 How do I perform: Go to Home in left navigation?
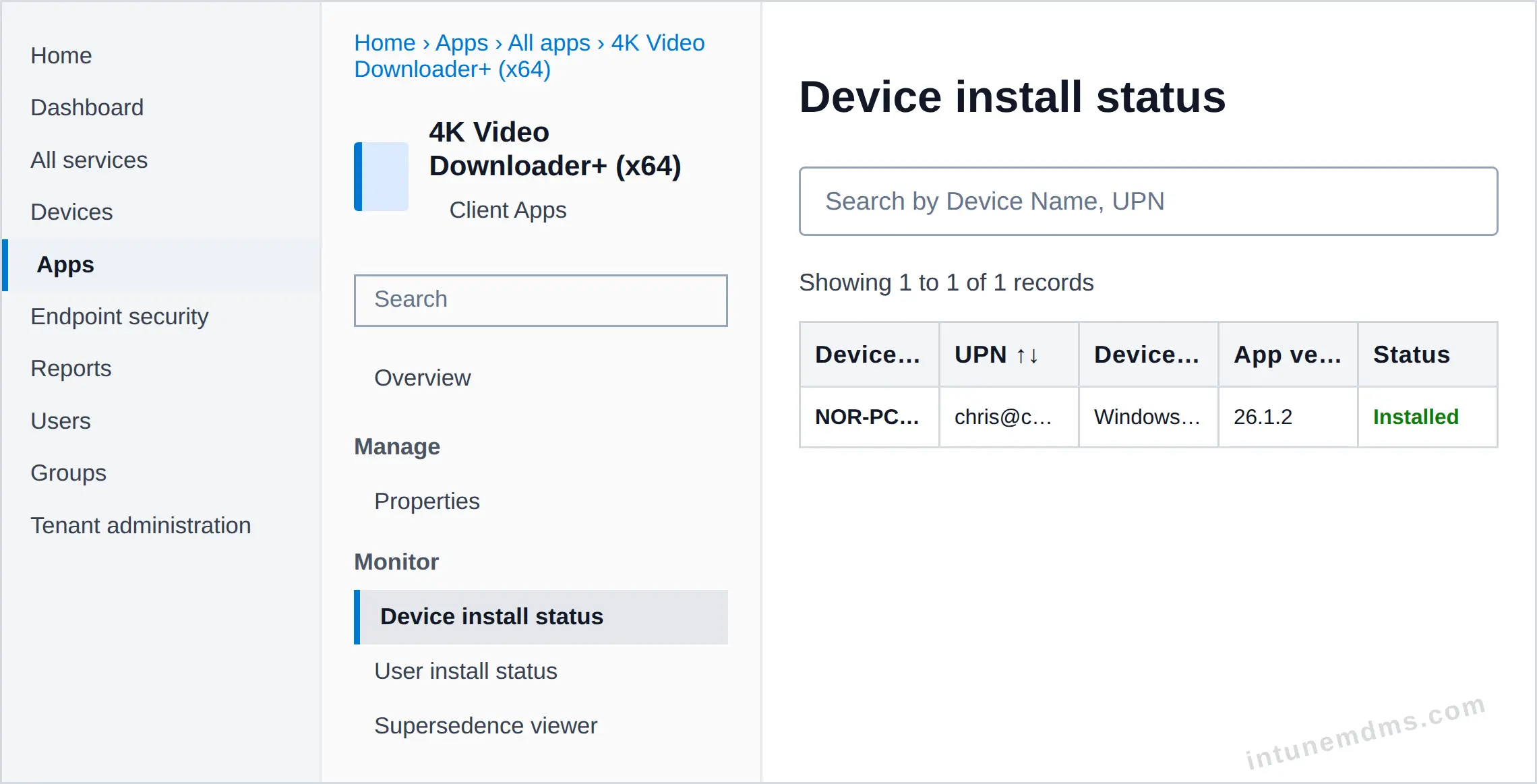point(61,55)
